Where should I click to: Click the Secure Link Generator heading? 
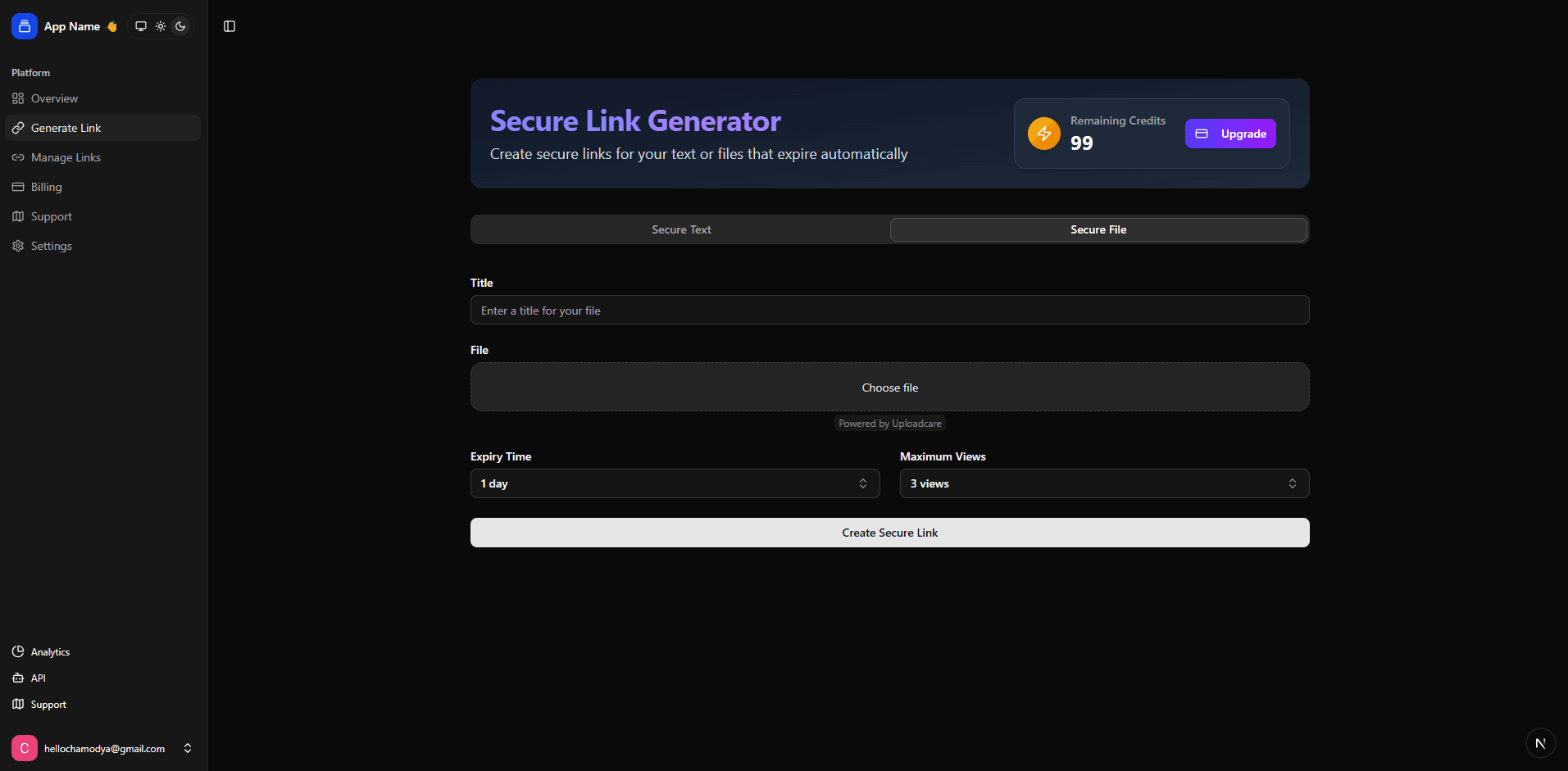coord(635,121)
